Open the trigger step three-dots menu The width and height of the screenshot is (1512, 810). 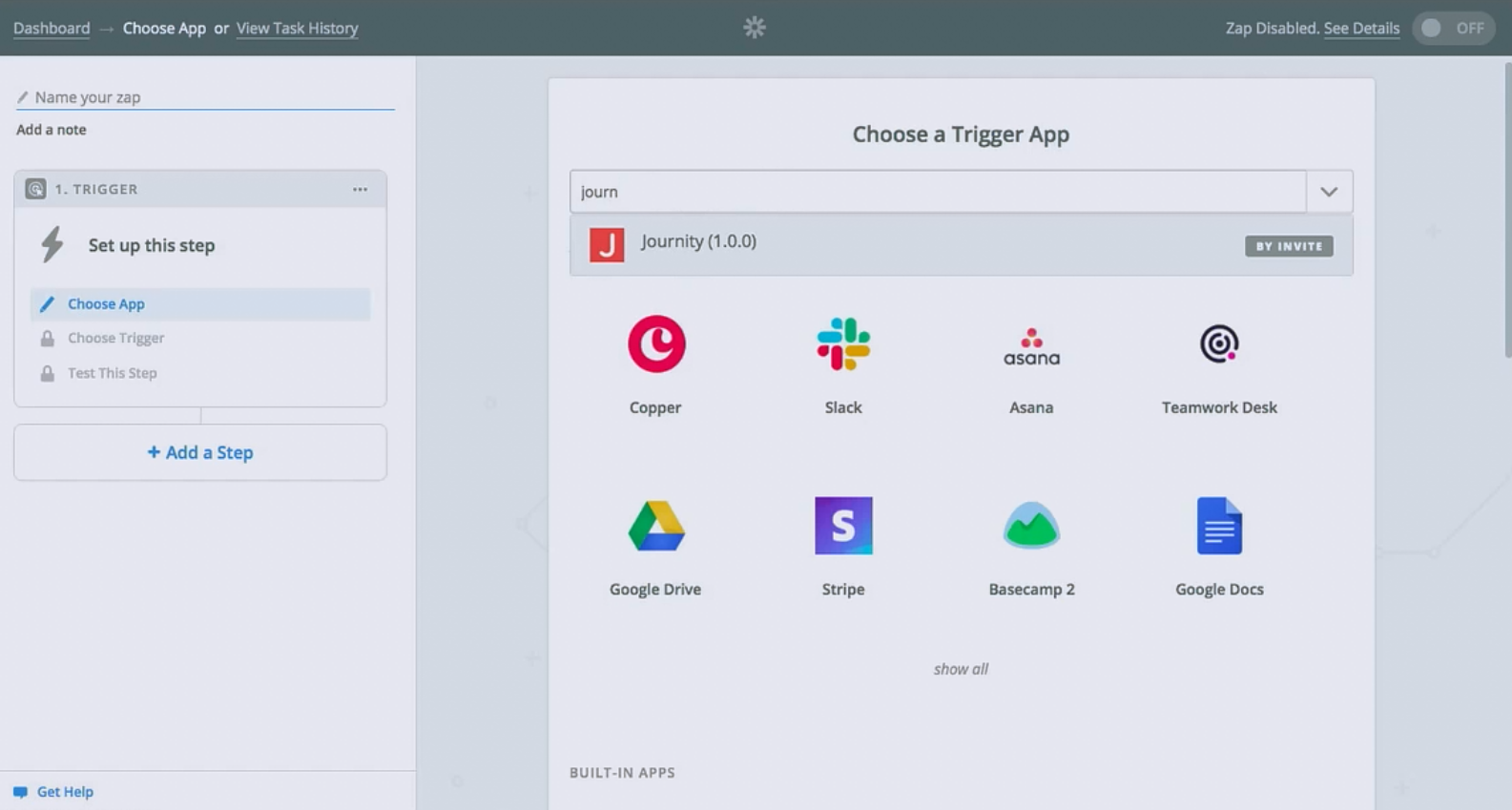[x=360, y=189]
